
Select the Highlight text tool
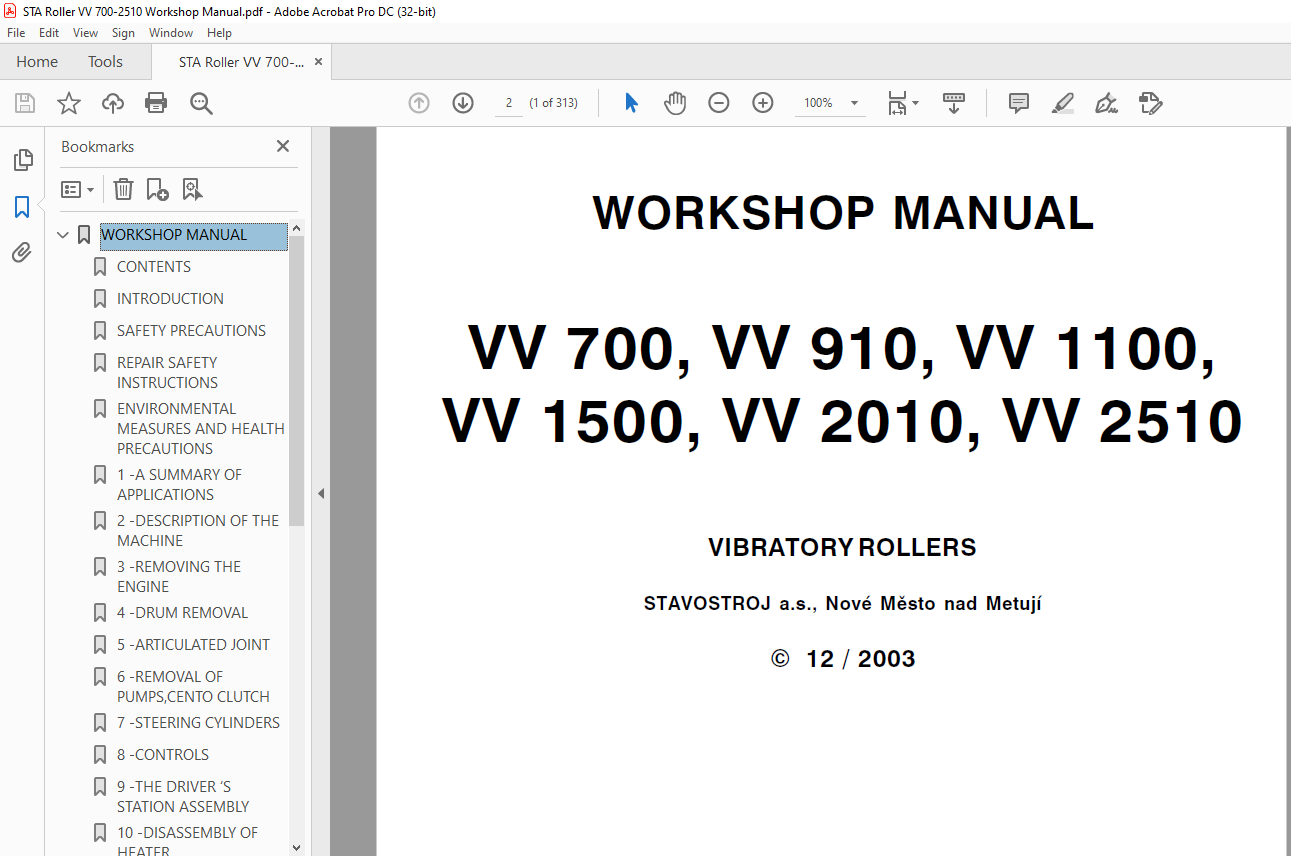(1062, 103)
